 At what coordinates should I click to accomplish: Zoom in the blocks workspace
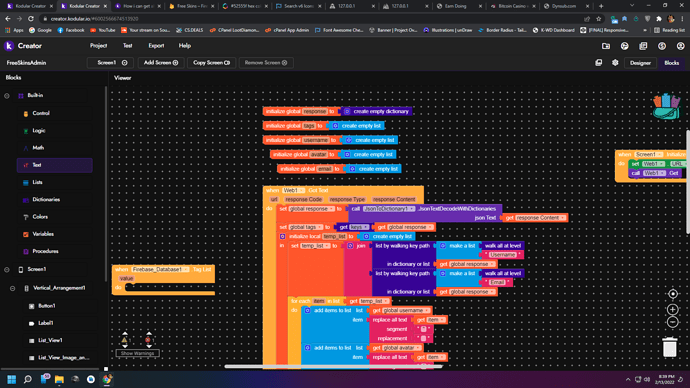[x=672, y=309]
